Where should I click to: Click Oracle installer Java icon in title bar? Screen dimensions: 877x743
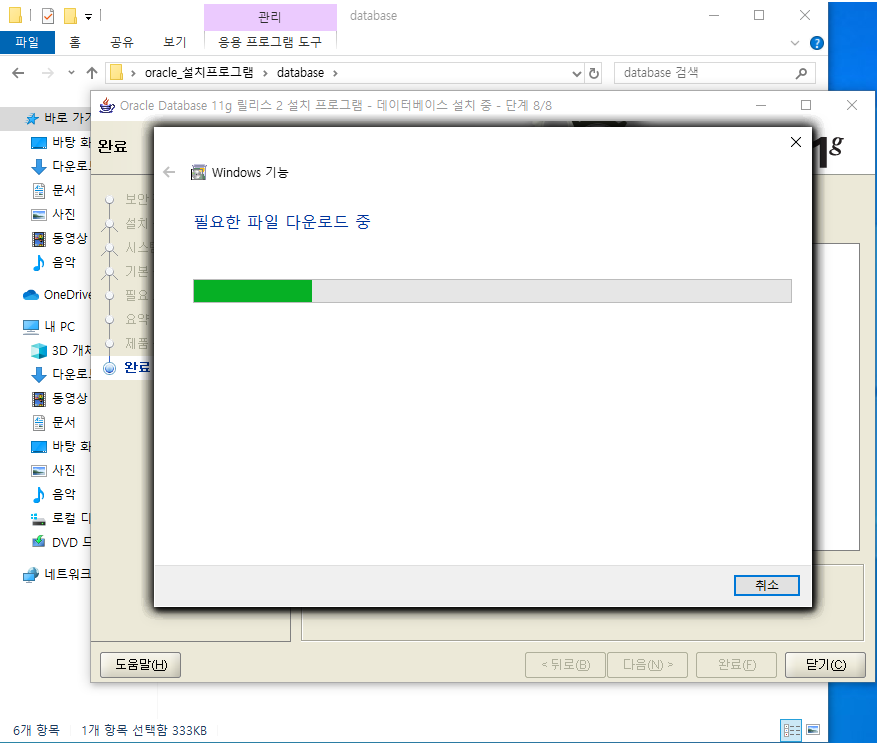107,105
